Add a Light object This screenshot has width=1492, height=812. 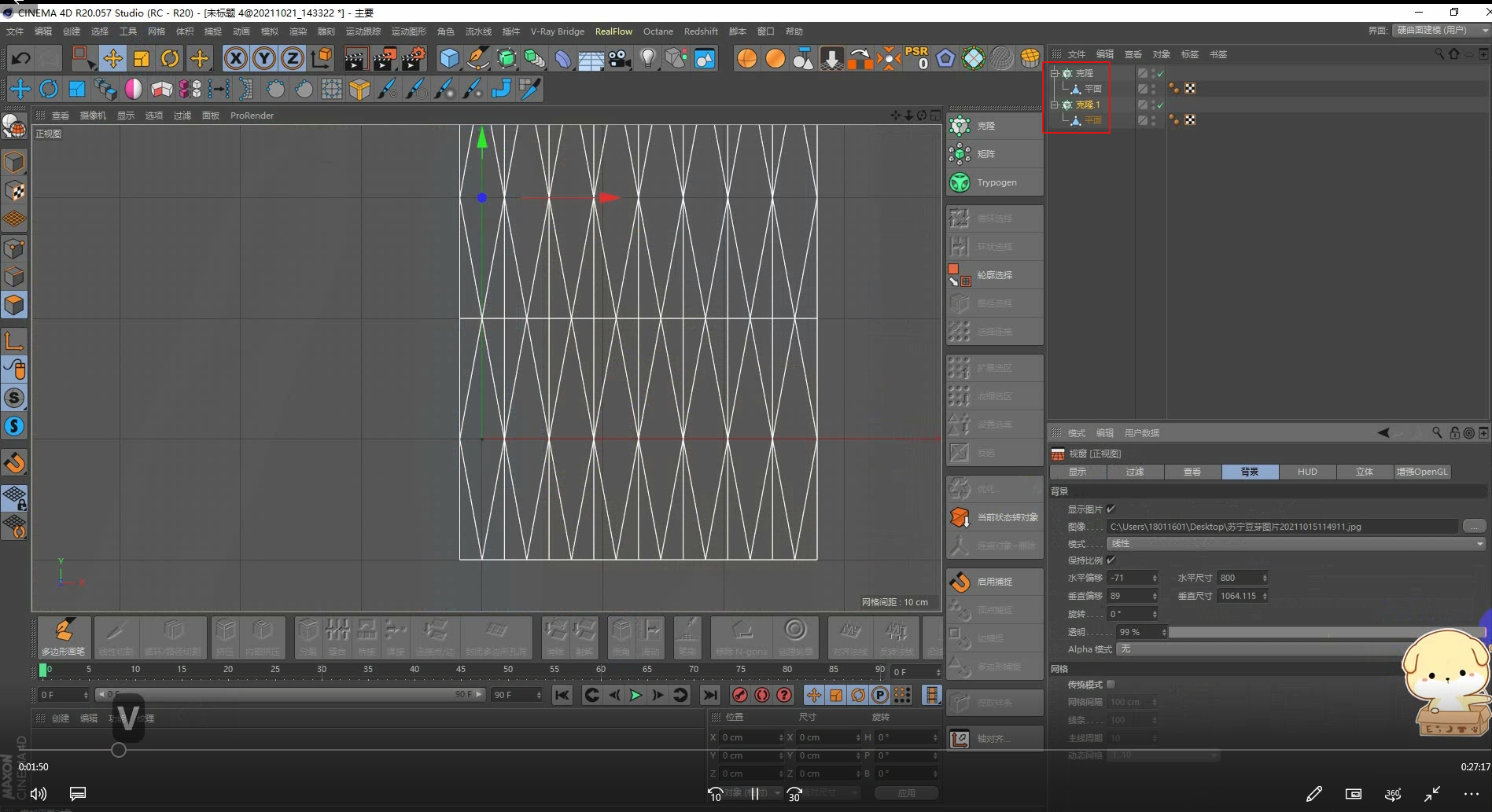click(648, 58)
